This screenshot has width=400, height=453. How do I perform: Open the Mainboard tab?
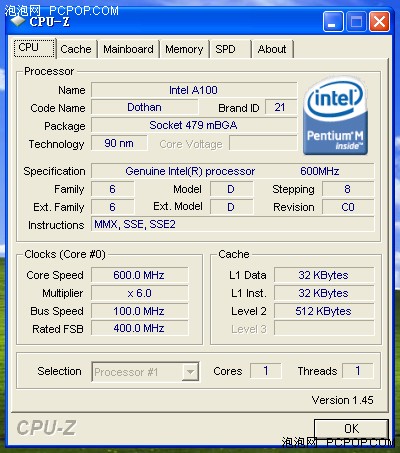click(x=128, y=49)
